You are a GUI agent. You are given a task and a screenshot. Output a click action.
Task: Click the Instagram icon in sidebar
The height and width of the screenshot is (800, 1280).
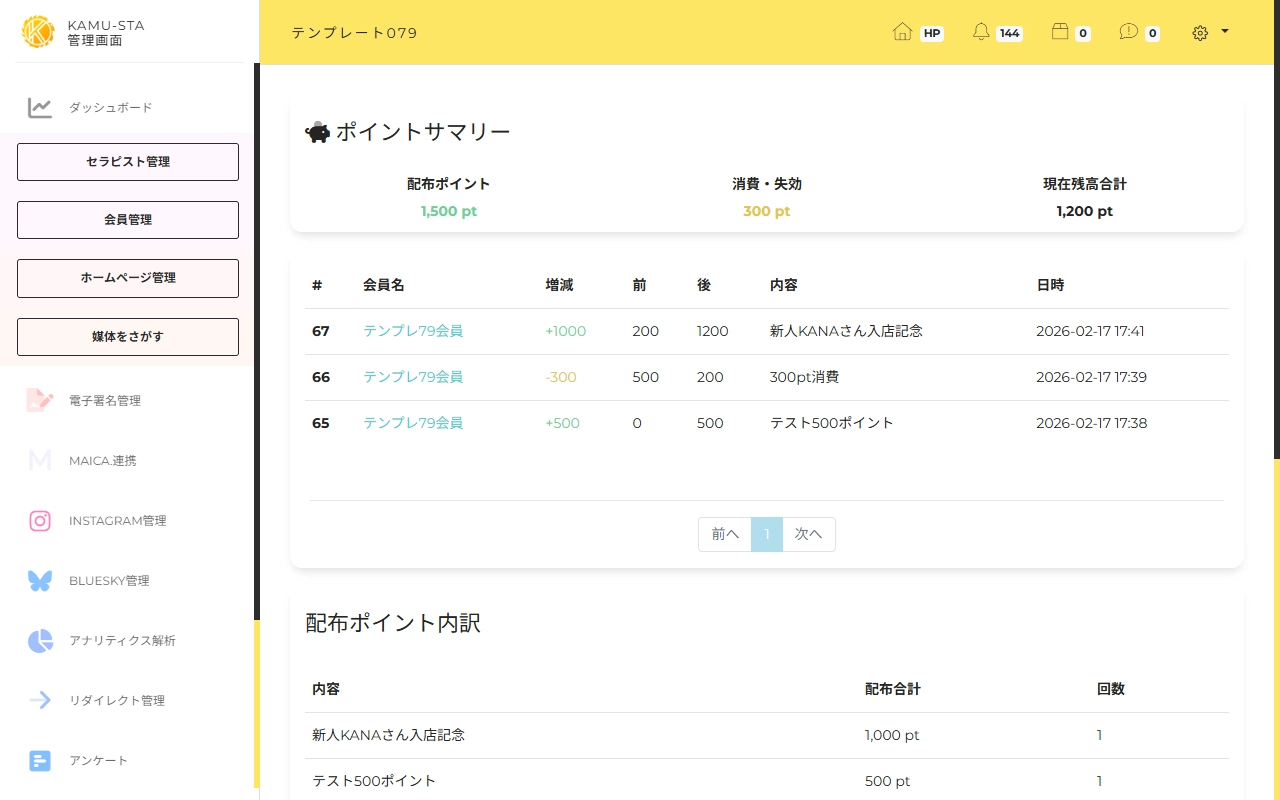[x=40, y=520]
